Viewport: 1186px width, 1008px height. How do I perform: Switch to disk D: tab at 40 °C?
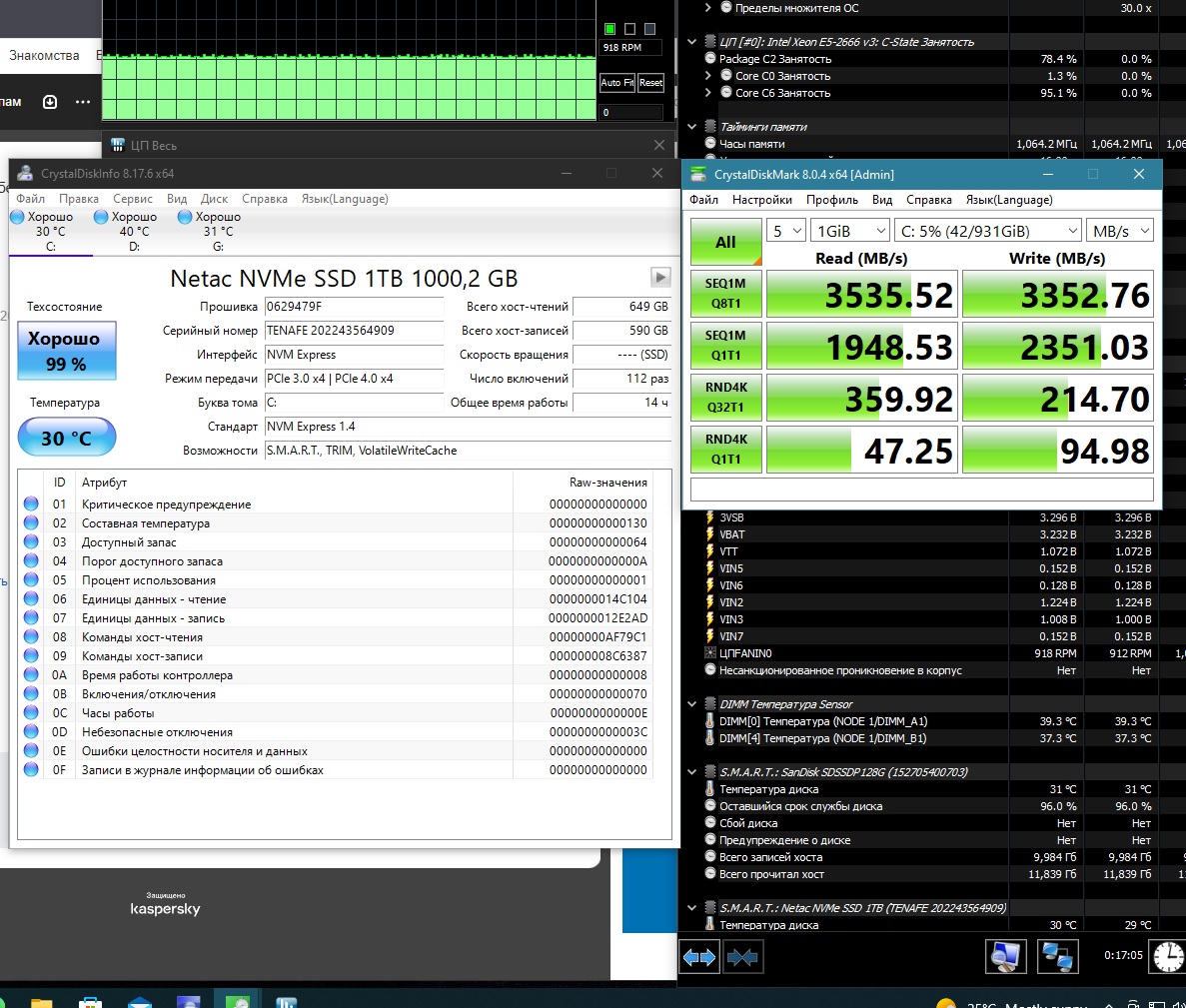[134, 231]
